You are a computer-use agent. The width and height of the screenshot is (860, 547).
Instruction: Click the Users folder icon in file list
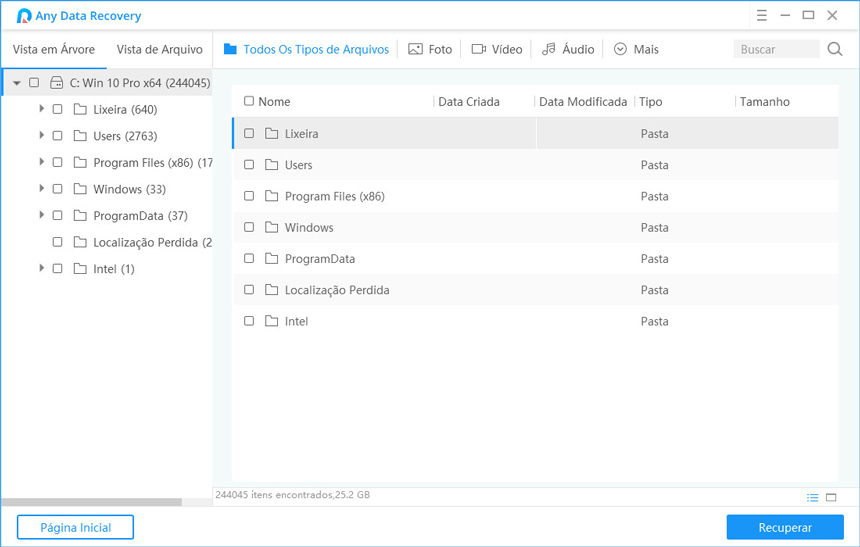point(271,165)
